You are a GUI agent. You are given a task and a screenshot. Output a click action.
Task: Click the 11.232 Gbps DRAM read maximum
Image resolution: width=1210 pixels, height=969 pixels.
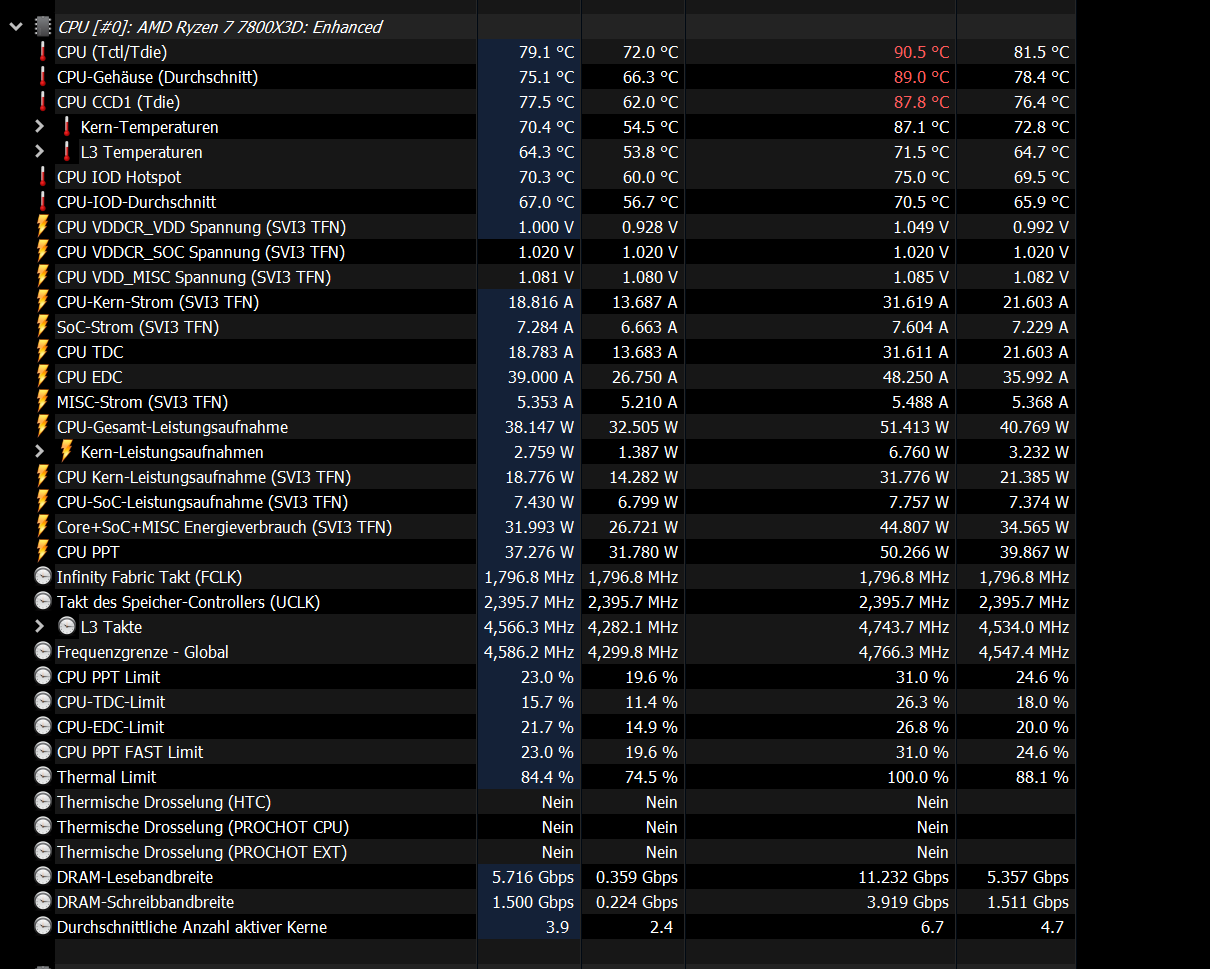(903, 877)
